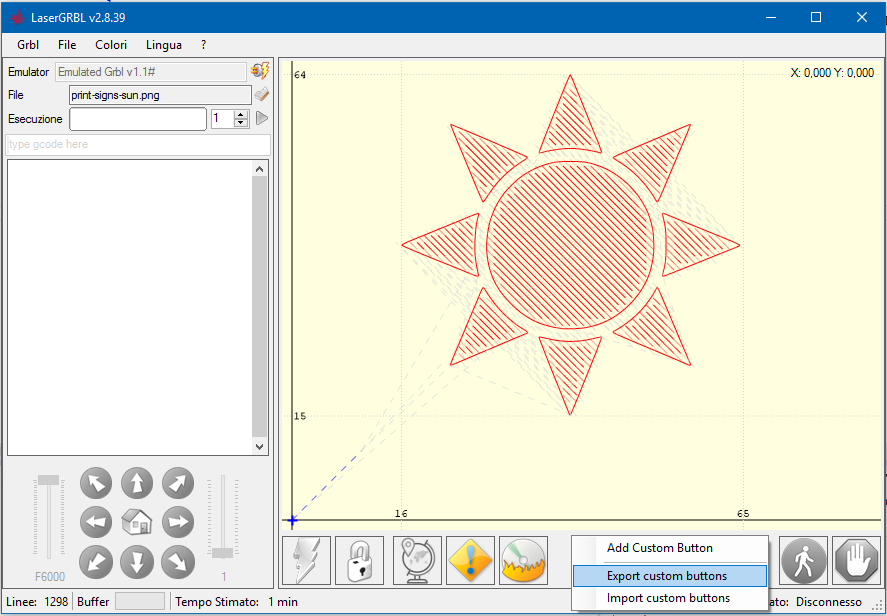This screenshot has height=616, width=887.
Task: Jog left with the west arrow button
Action: pos(96,522)
